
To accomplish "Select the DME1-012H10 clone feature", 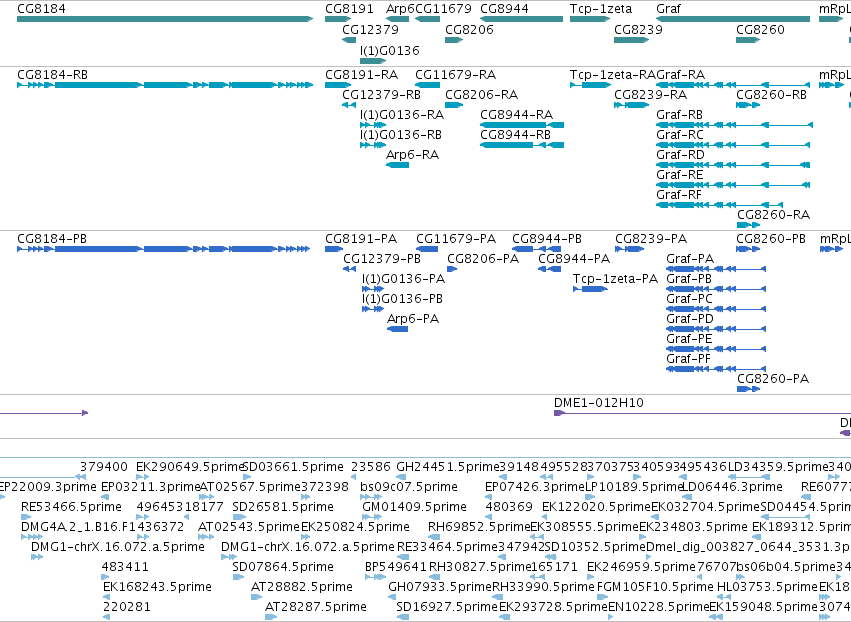I will tap(702, 414).
